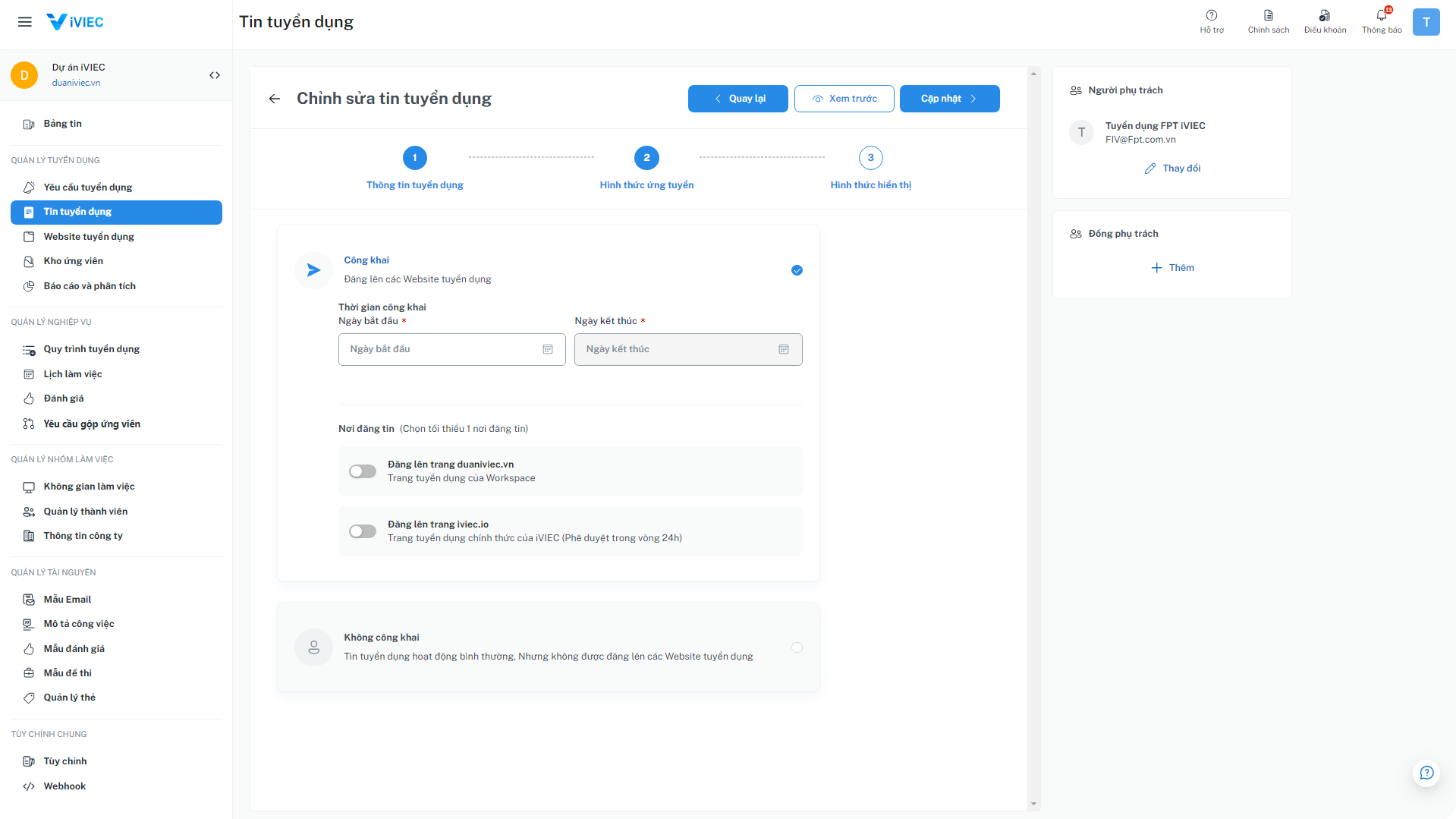Image resolution: width=1456 pixels, height=819 pixels.
Task: Enable posting to duaniviec.vn toggle
Action: click(x=363, y=471)
